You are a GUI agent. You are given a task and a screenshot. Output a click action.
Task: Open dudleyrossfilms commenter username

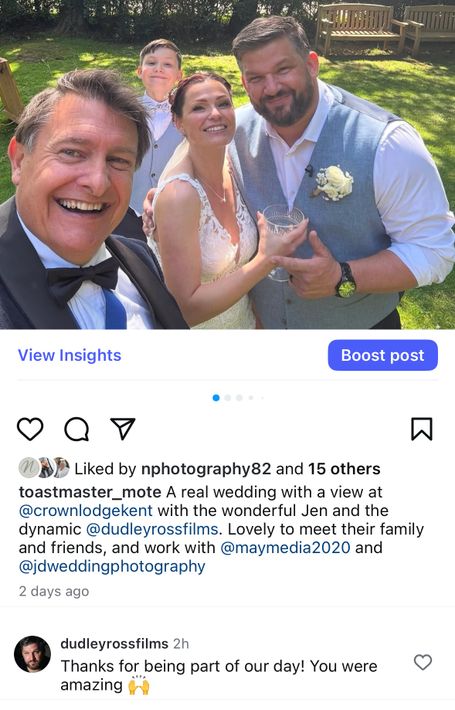[x=114, y=643]
